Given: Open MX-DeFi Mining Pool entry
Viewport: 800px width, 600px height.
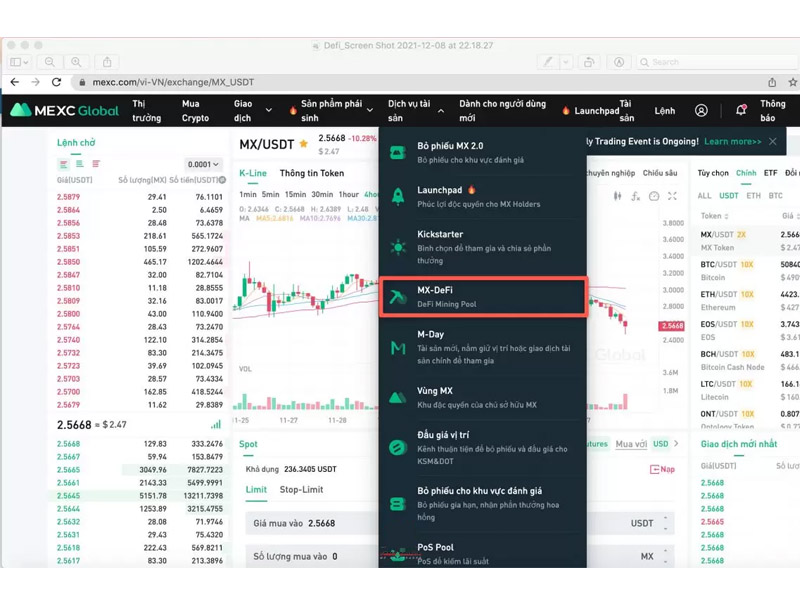Looking at the screenshot, I should pyautogui.click(x=483, y=297).
